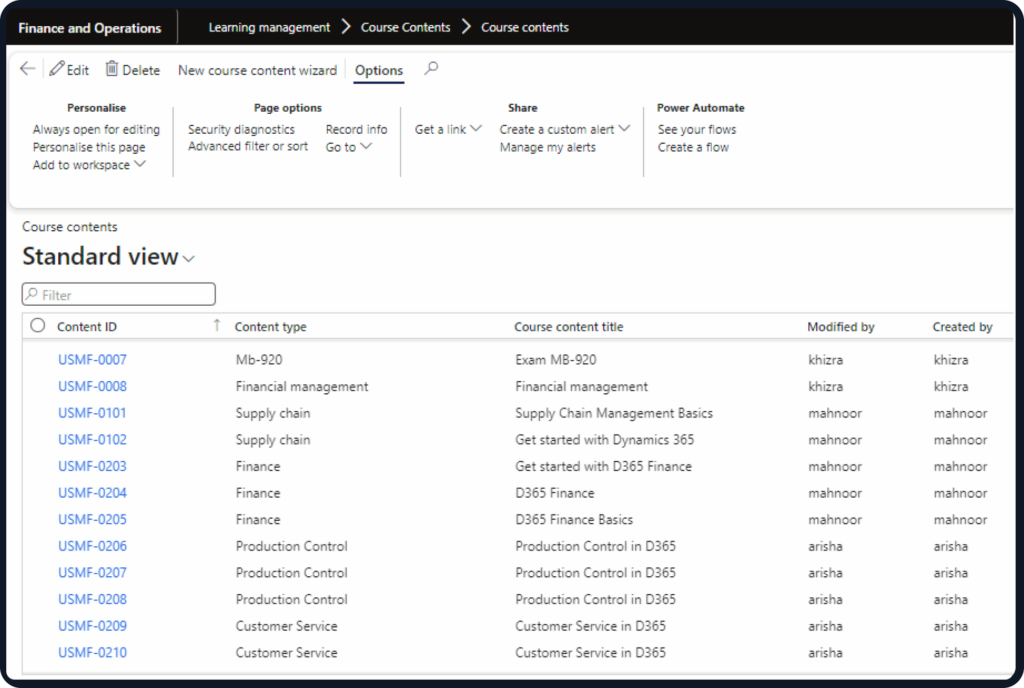This screenshot has height=688, width=1024.
Task: Click the D365 Finance Basics title cell
Action: point(574,520)
